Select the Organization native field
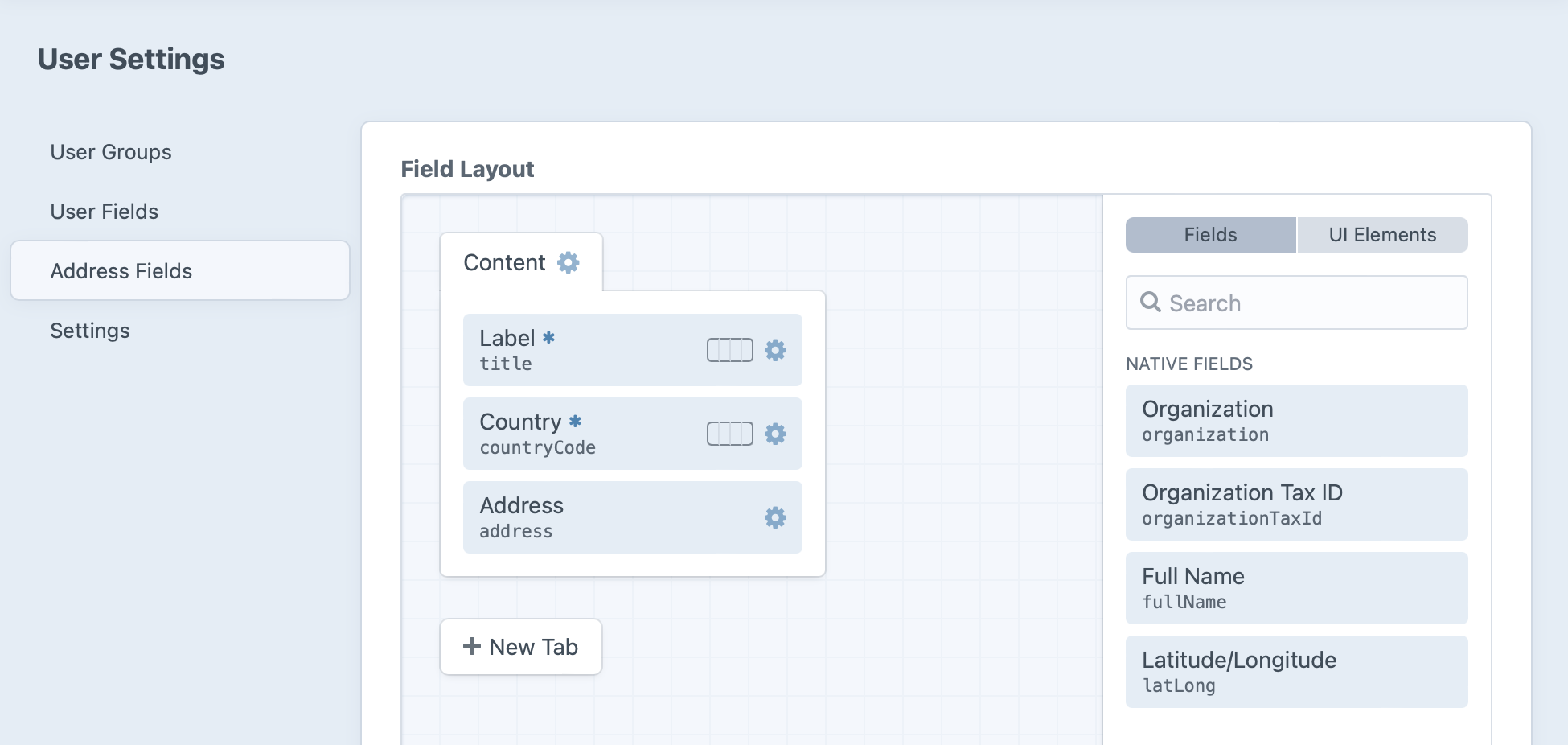The width and height of the screenshot is (1568, 745). 1296,420
